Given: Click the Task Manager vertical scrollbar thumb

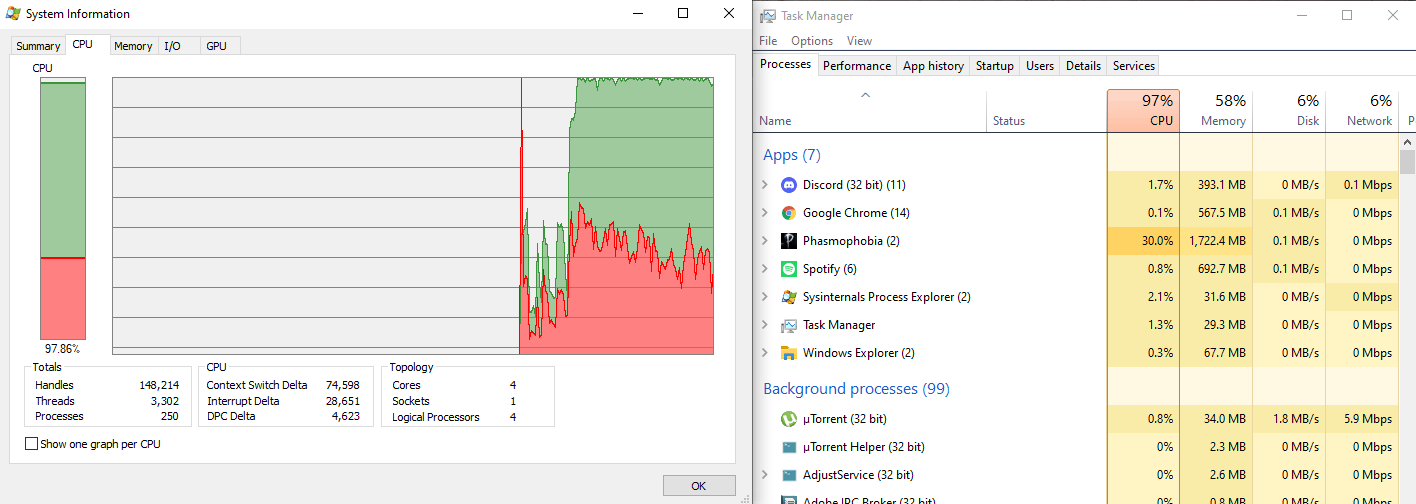Looking at the screenshot, I should coord(1407,163).
